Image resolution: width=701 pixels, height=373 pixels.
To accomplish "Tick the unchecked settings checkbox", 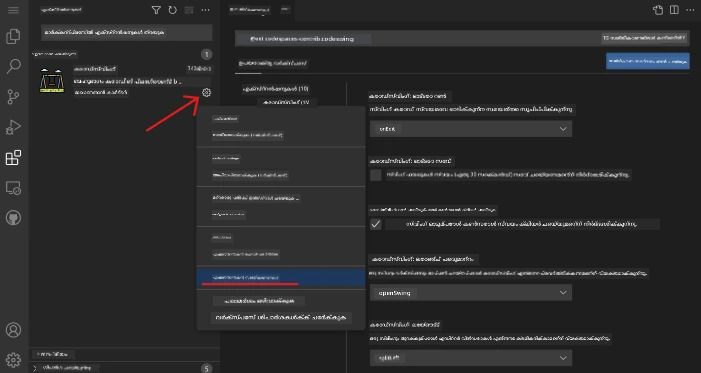I will point(376,175).
